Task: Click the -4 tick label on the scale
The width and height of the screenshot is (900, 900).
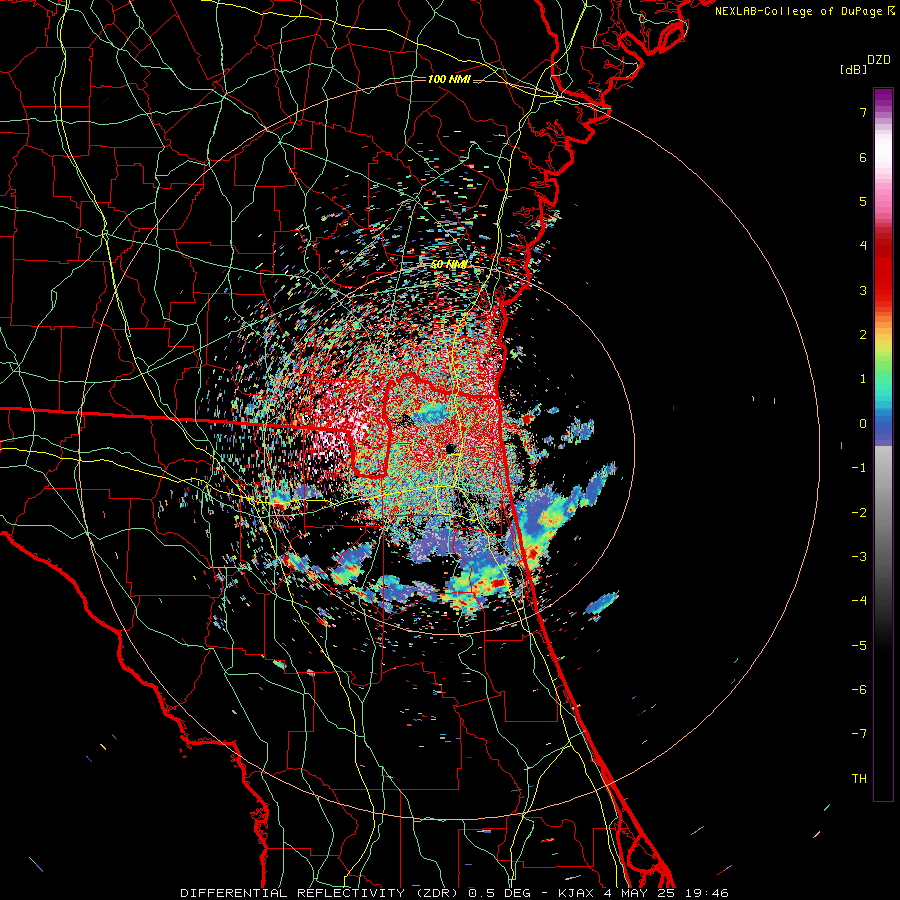Action: pyautogui.click(x=859, y=601)
